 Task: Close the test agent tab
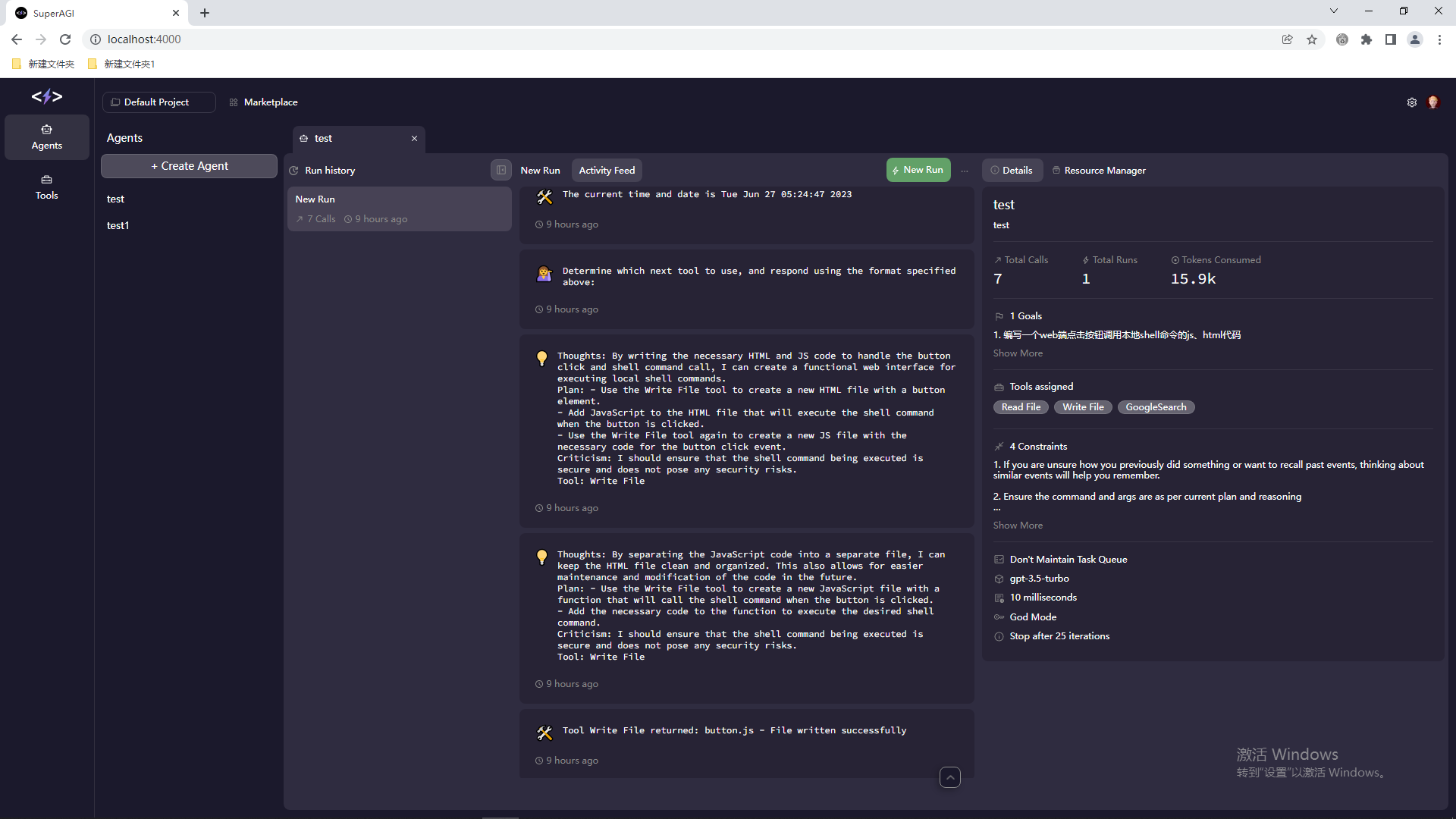point(414,139)
